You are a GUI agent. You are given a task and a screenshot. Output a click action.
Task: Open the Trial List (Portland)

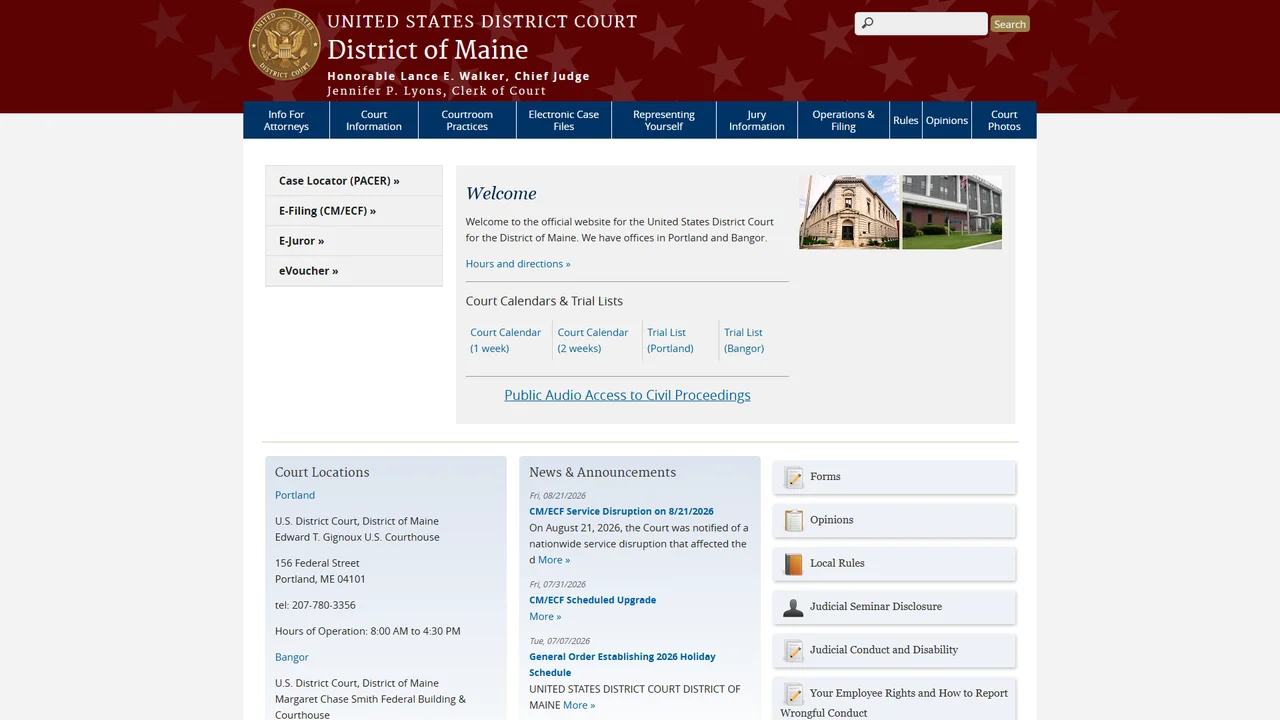click(x=670, y=340)
